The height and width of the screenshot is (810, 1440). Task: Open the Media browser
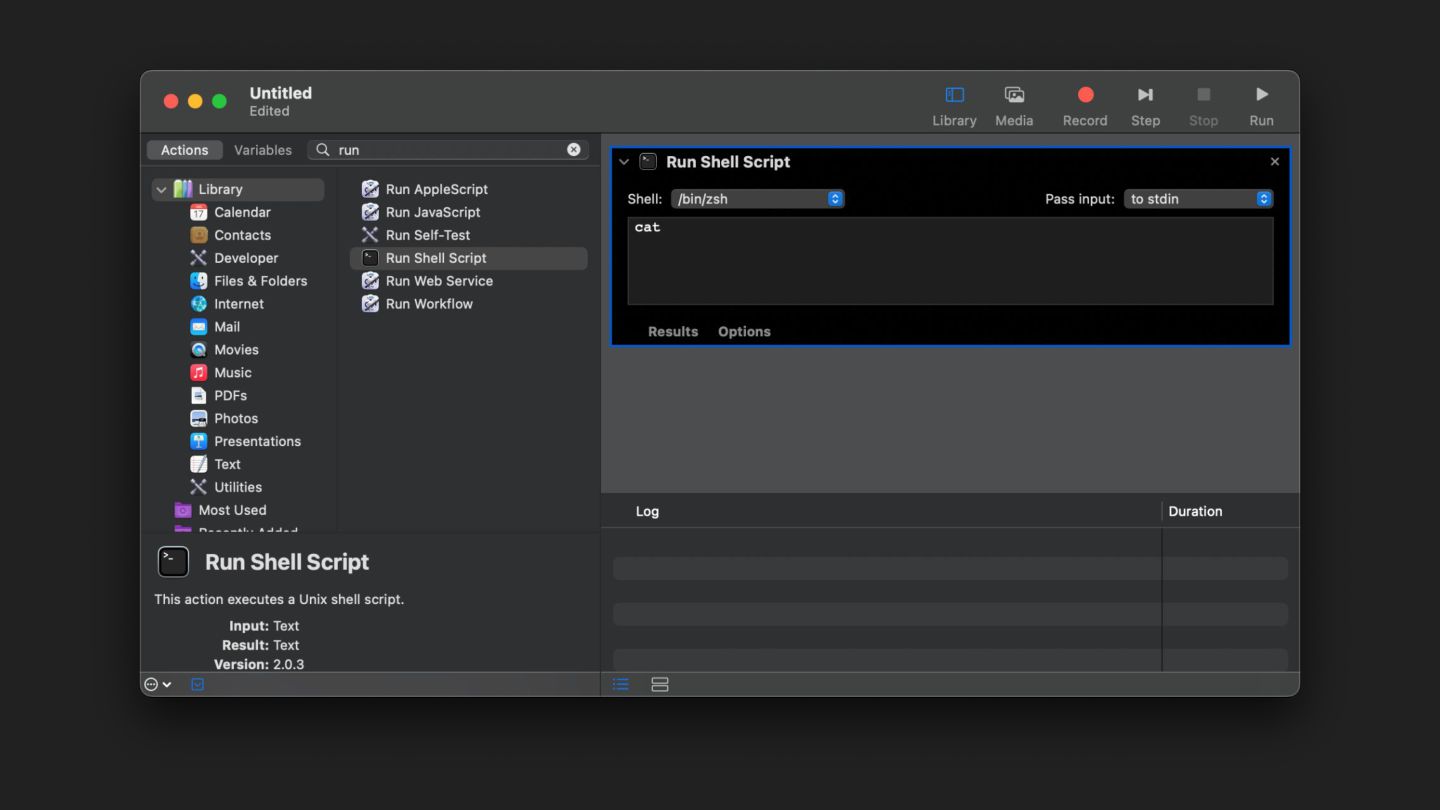(1013, 105)
